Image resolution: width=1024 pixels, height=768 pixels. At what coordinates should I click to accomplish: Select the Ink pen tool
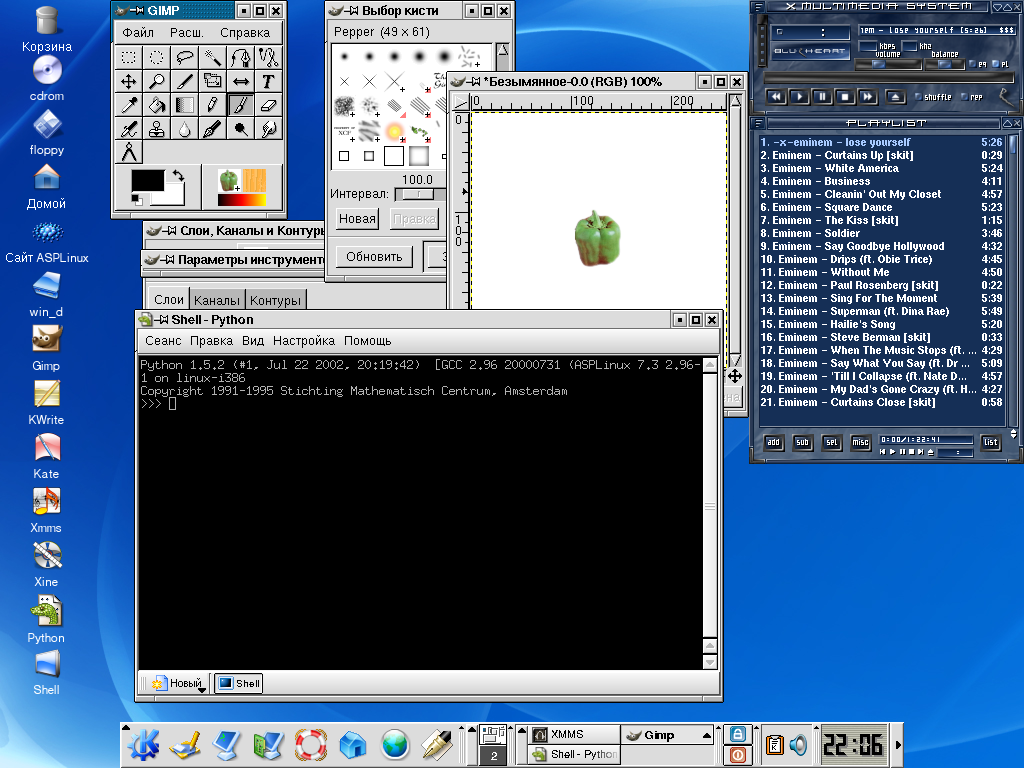pos(213,129)
